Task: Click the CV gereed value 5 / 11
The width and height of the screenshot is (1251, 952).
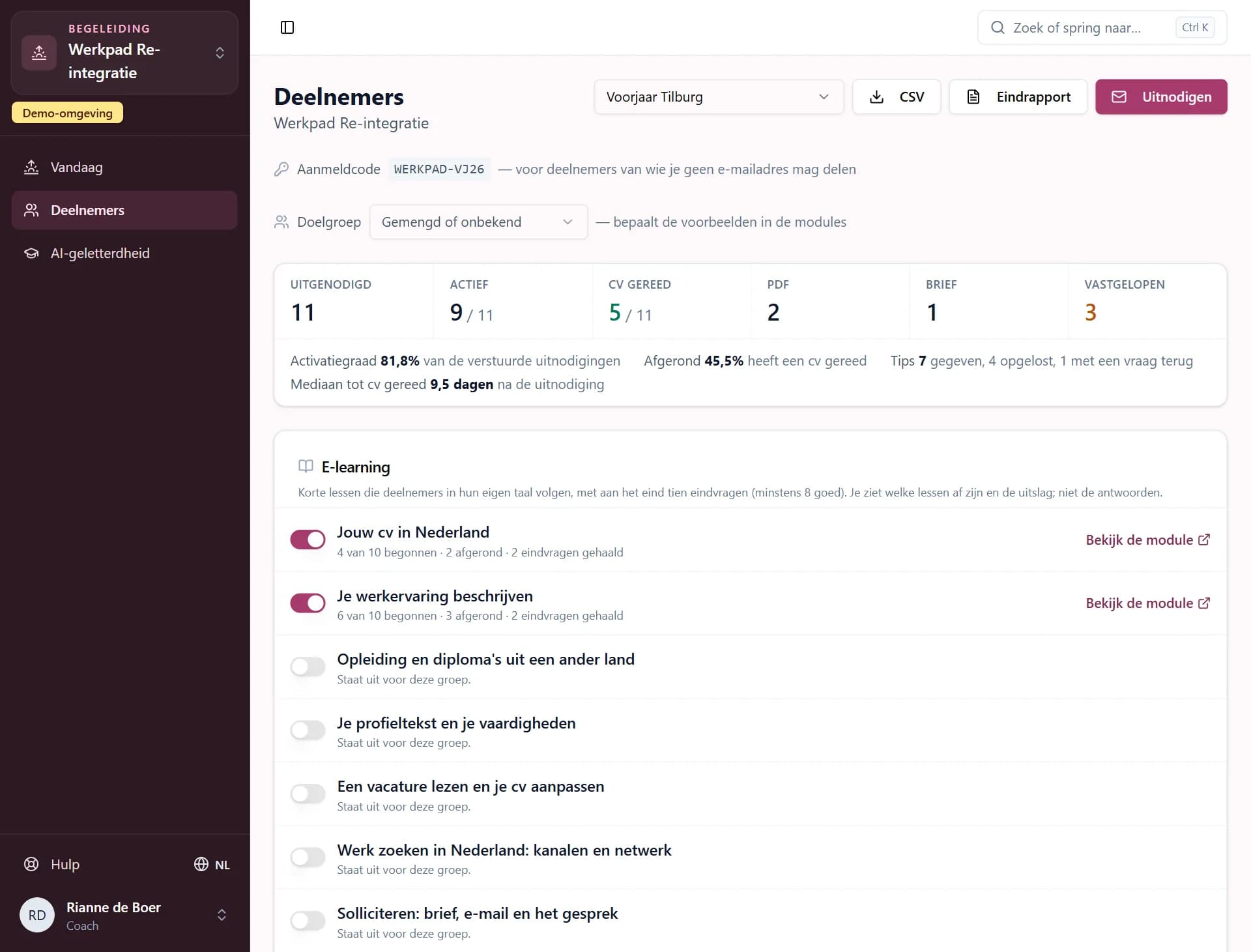Action: coord(630,313)
